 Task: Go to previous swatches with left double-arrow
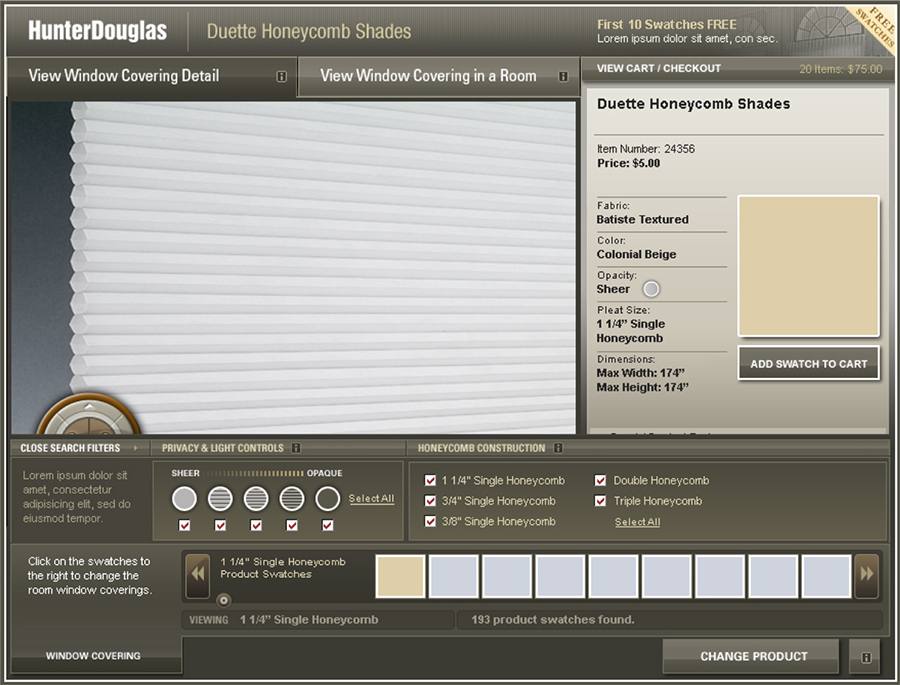click(x=198, y=574)
